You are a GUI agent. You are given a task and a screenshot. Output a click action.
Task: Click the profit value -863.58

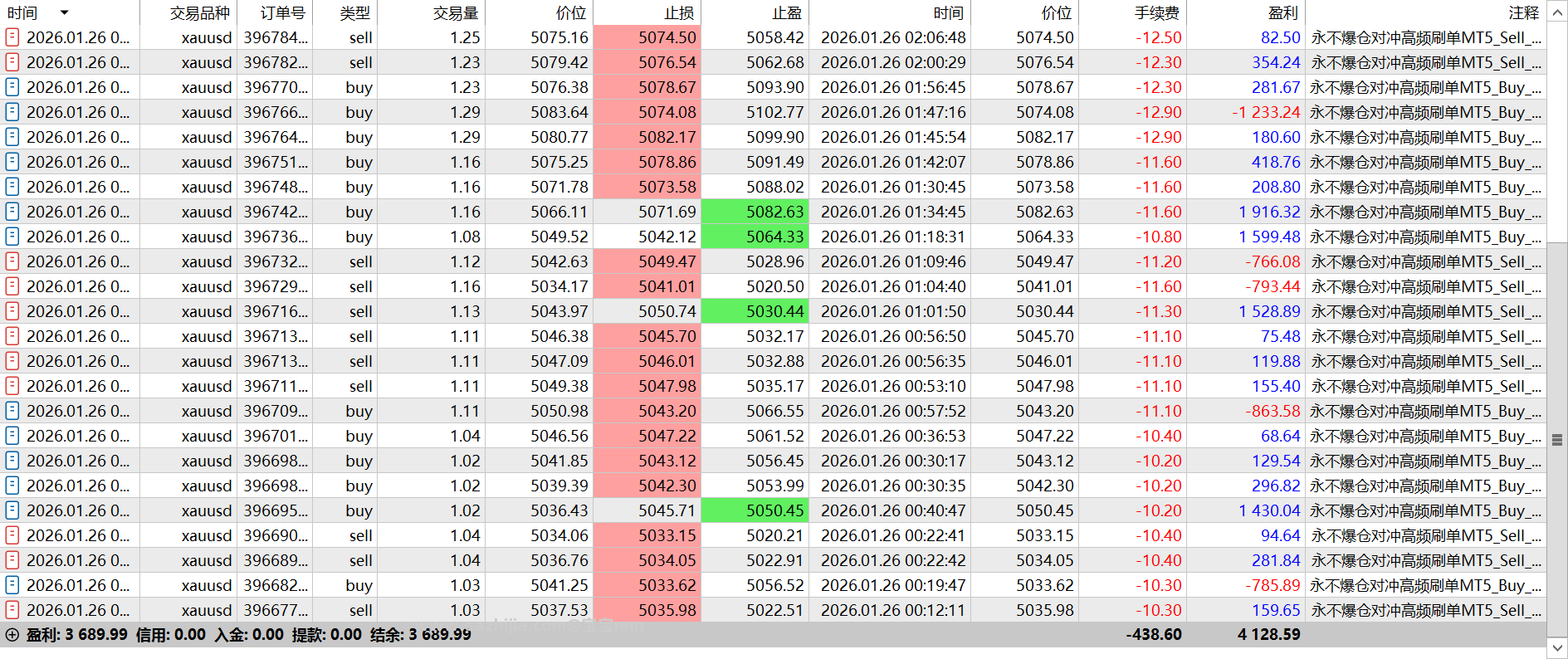1272,411
